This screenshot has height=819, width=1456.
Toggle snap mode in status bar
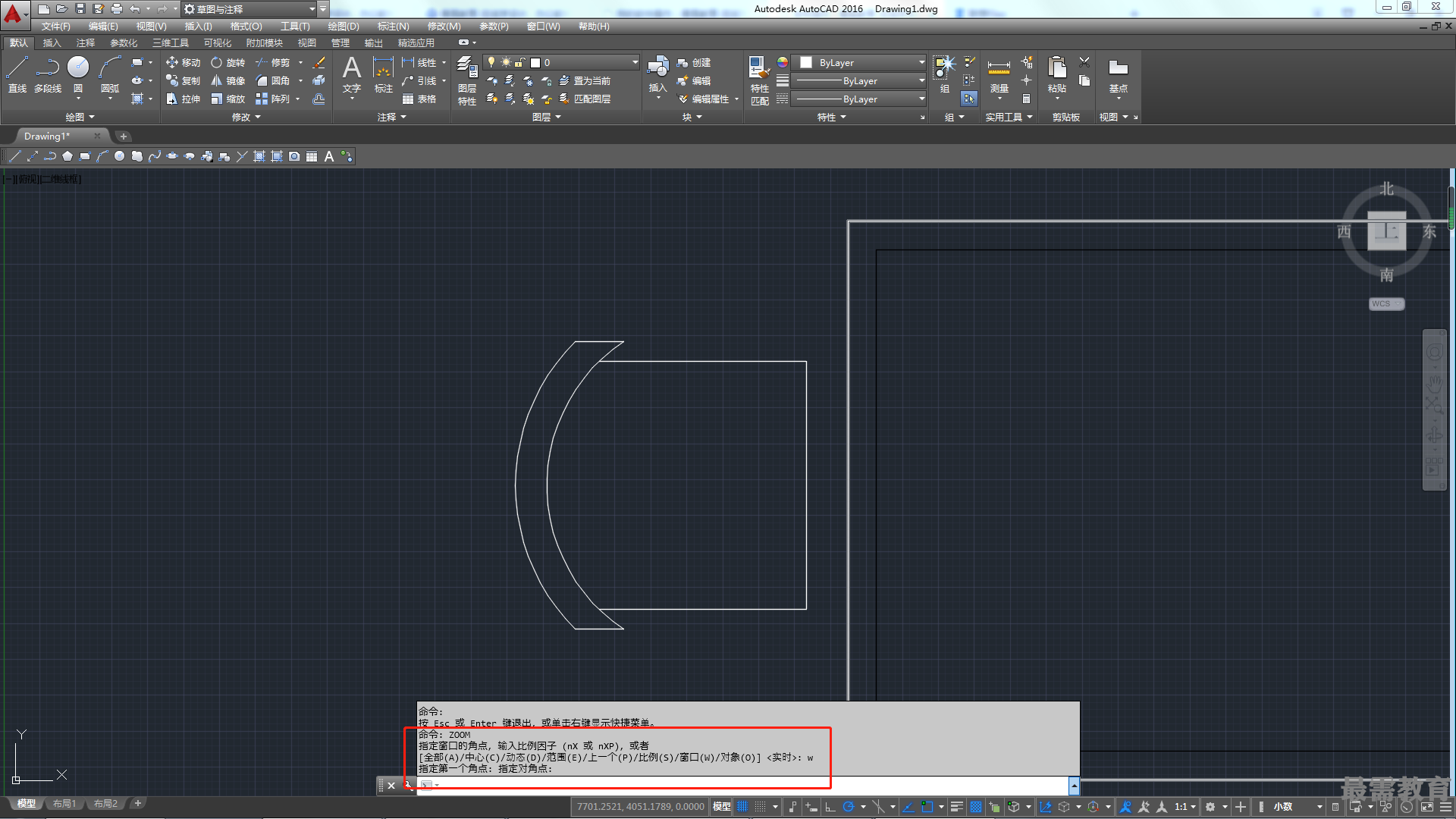pos(761,807)
